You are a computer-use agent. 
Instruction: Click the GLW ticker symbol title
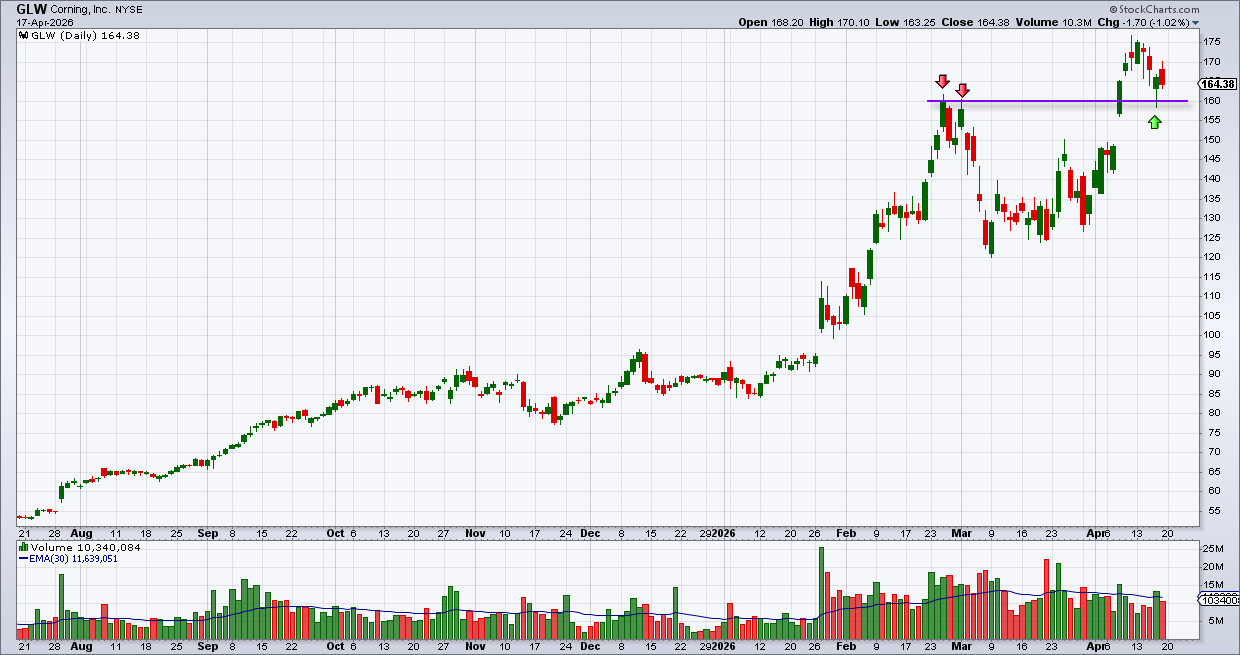(32, 9)
